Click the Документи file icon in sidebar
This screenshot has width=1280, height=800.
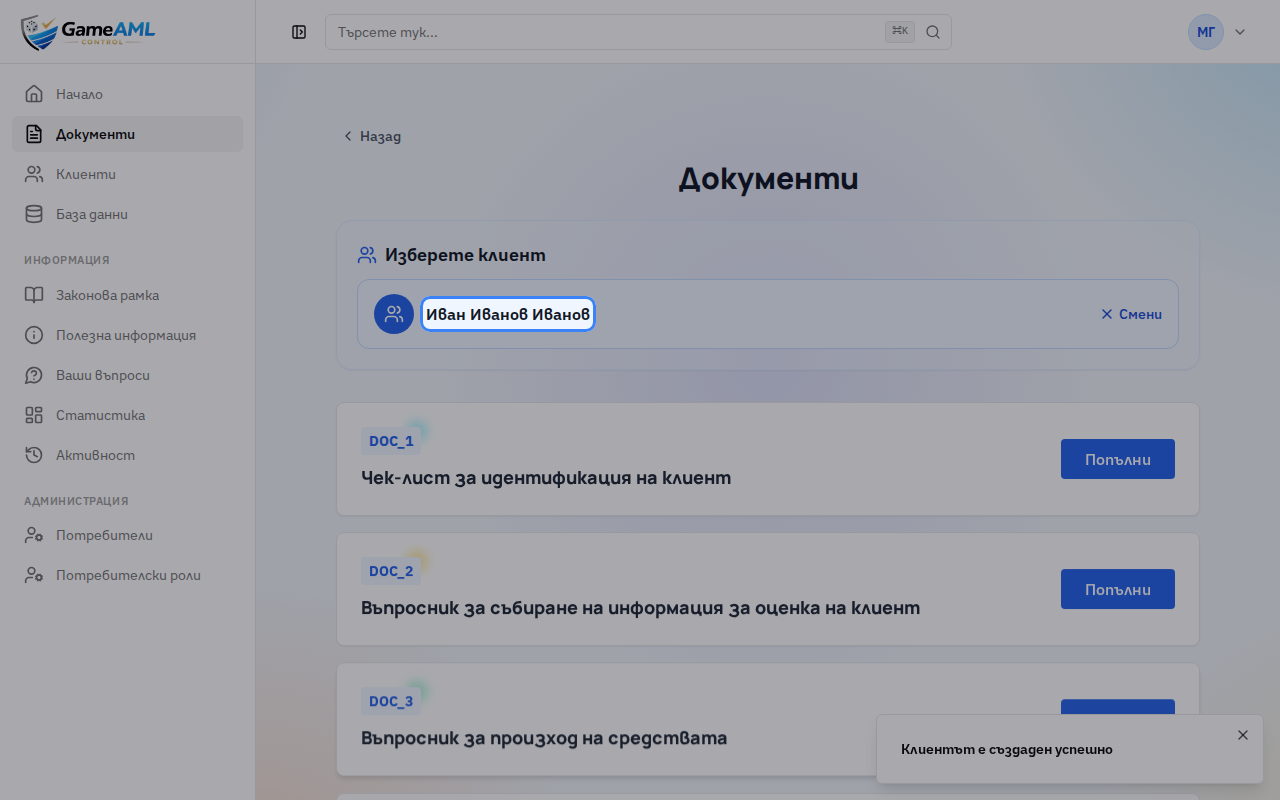(x=34, y=134)
